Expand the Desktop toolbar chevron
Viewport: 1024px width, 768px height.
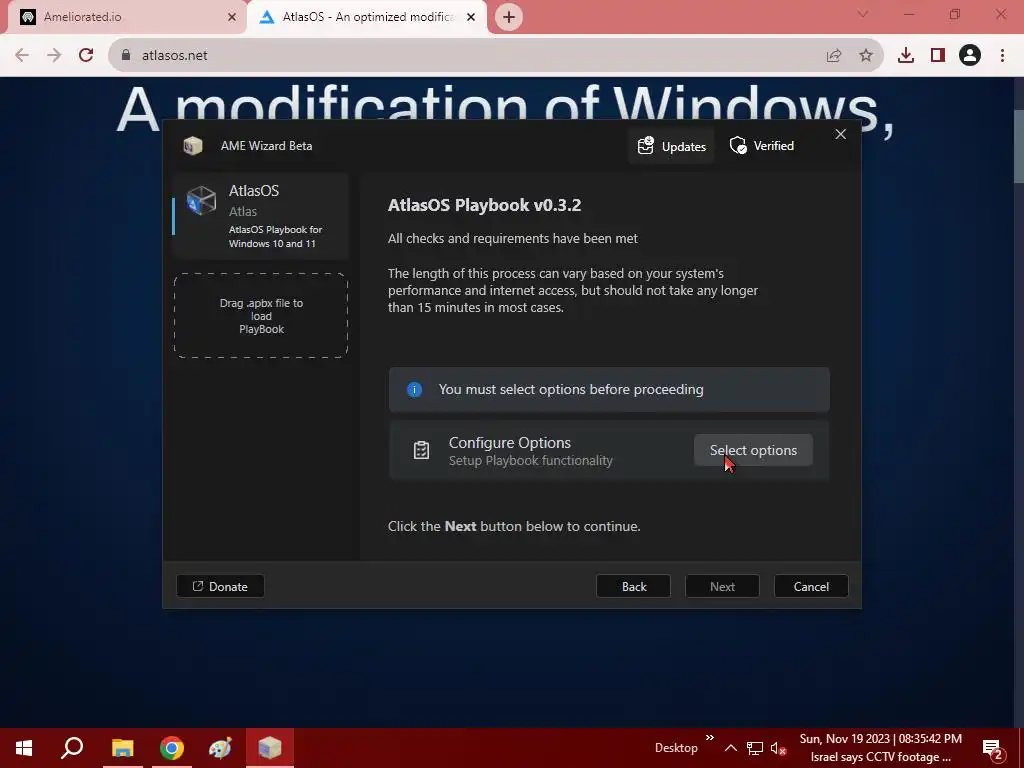tap(710, 738)
